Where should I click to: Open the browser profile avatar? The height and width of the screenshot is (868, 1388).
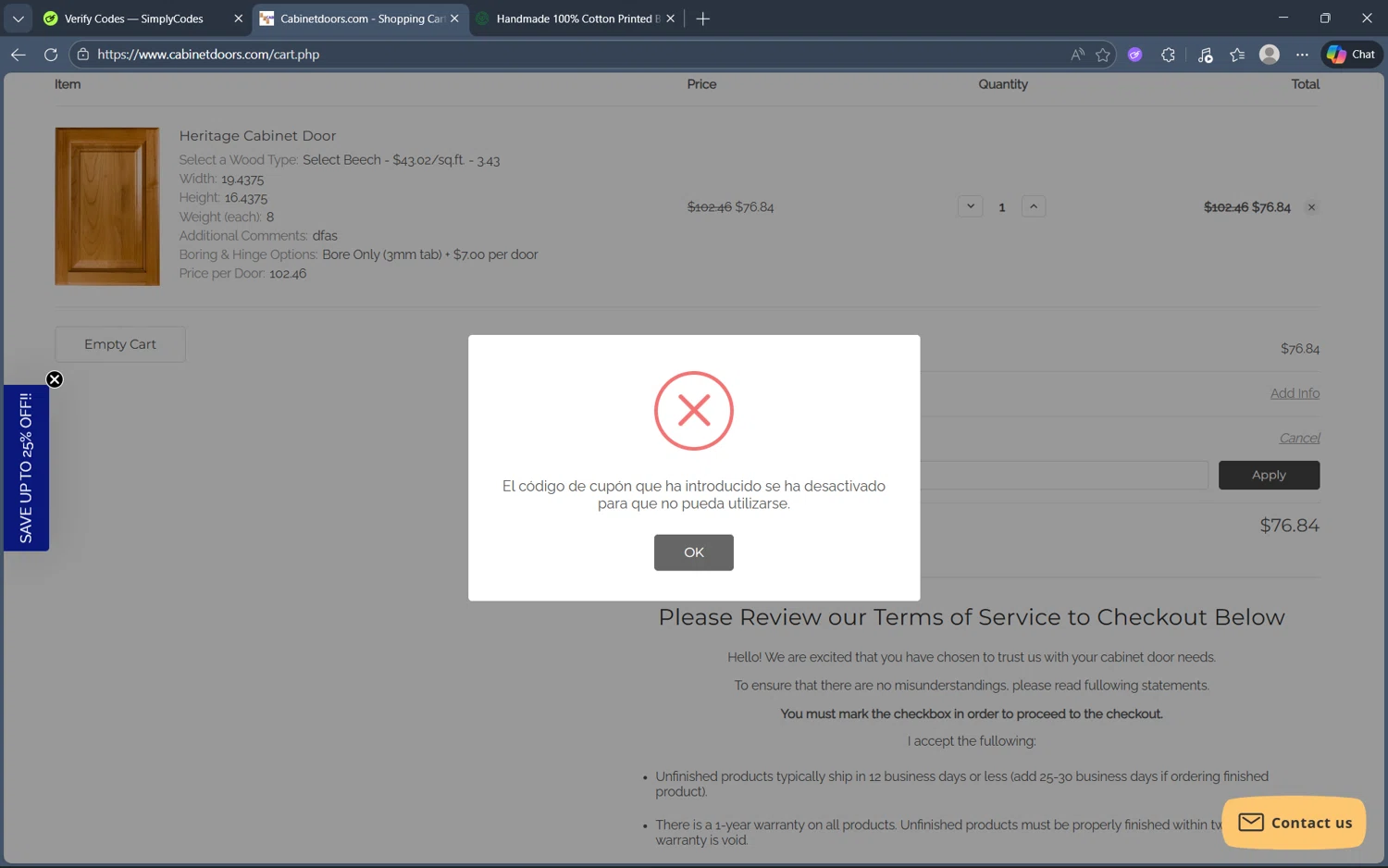coord(1270,55)
